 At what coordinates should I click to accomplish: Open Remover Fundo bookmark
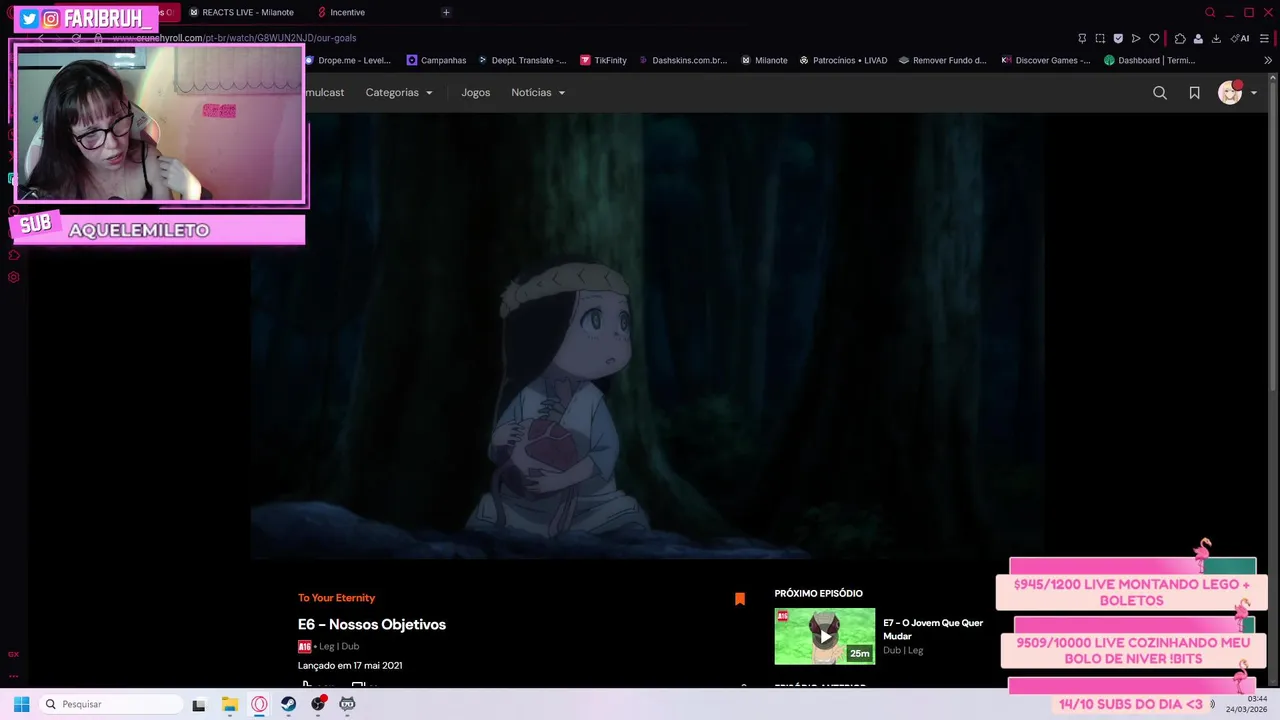pyautogui.click(x=942, y=60)
